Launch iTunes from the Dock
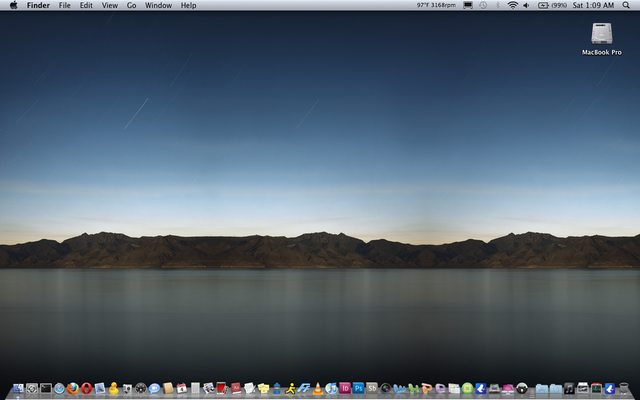This screenshot has height=400, width=640. (331, 388)
